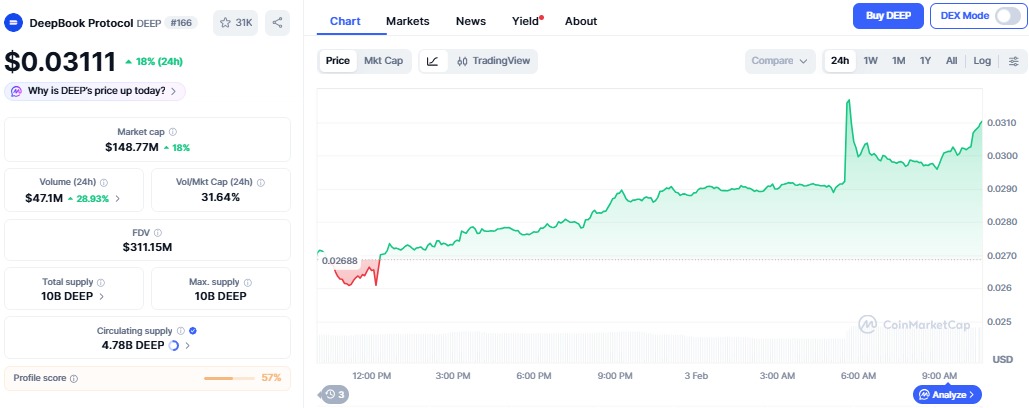
Task: Click the Profile score progress bar
Action: tap(230, 379)
